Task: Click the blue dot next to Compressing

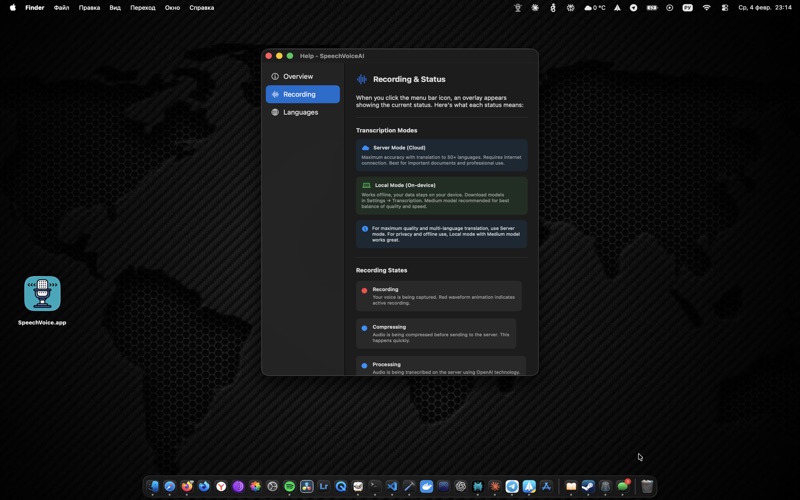Action: [364, 328]
